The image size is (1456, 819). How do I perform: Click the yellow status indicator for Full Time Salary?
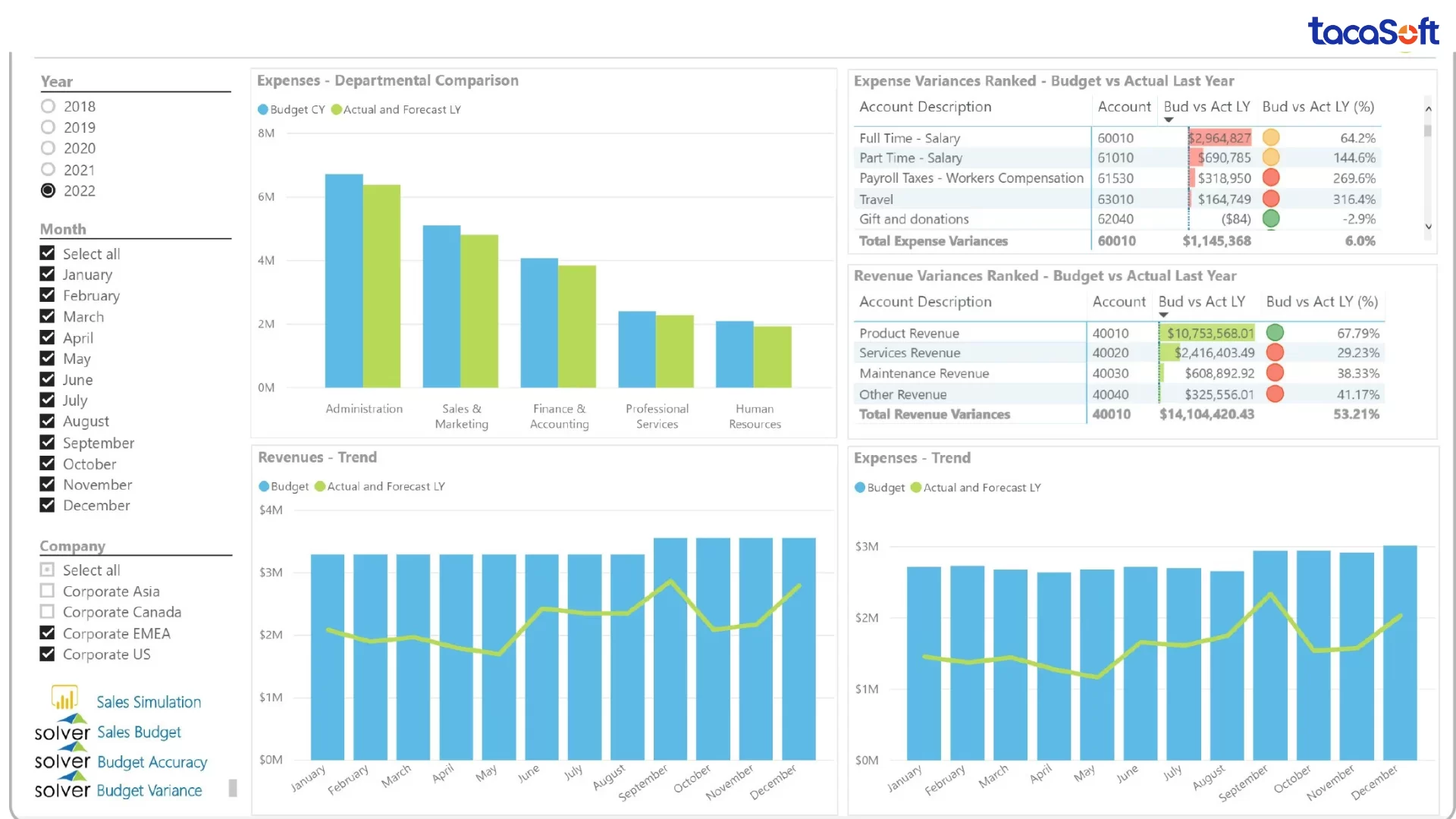point(1271,138)
